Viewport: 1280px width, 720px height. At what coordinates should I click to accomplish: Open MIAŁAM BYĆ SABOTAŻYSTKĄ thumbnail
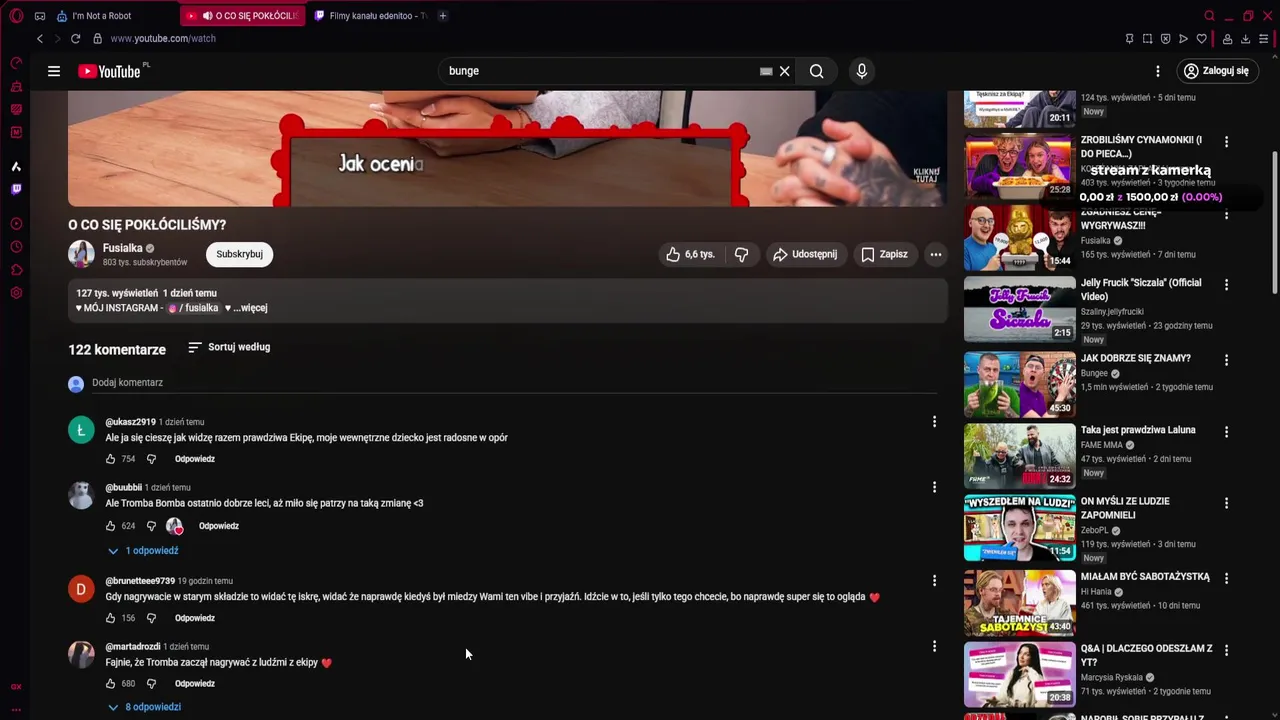point(1019,603)
